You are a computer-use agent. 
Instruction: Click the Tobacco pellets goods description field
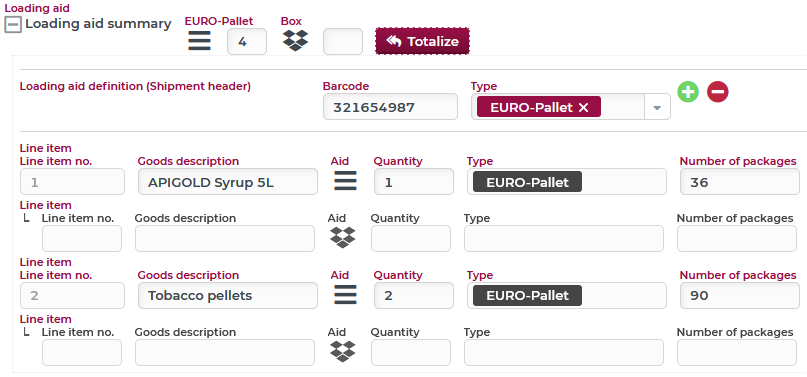pos(227,295)
